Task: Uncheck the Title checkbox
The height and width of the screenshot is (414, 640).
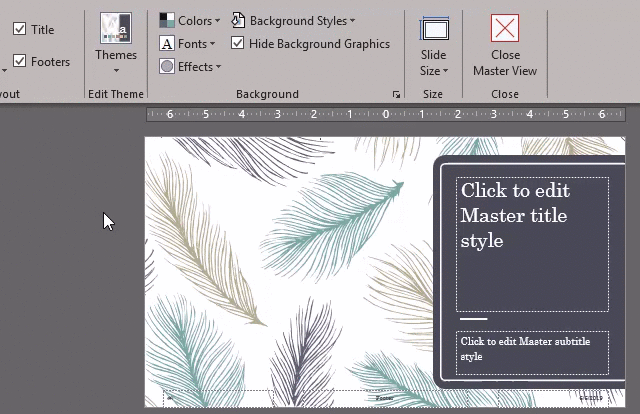Action: (x=20, y=30)
